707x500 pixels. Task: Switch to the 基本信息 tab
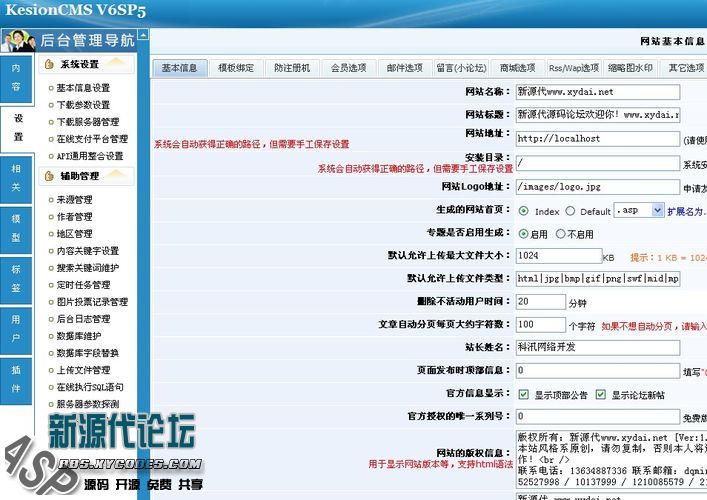pos(179,68)
